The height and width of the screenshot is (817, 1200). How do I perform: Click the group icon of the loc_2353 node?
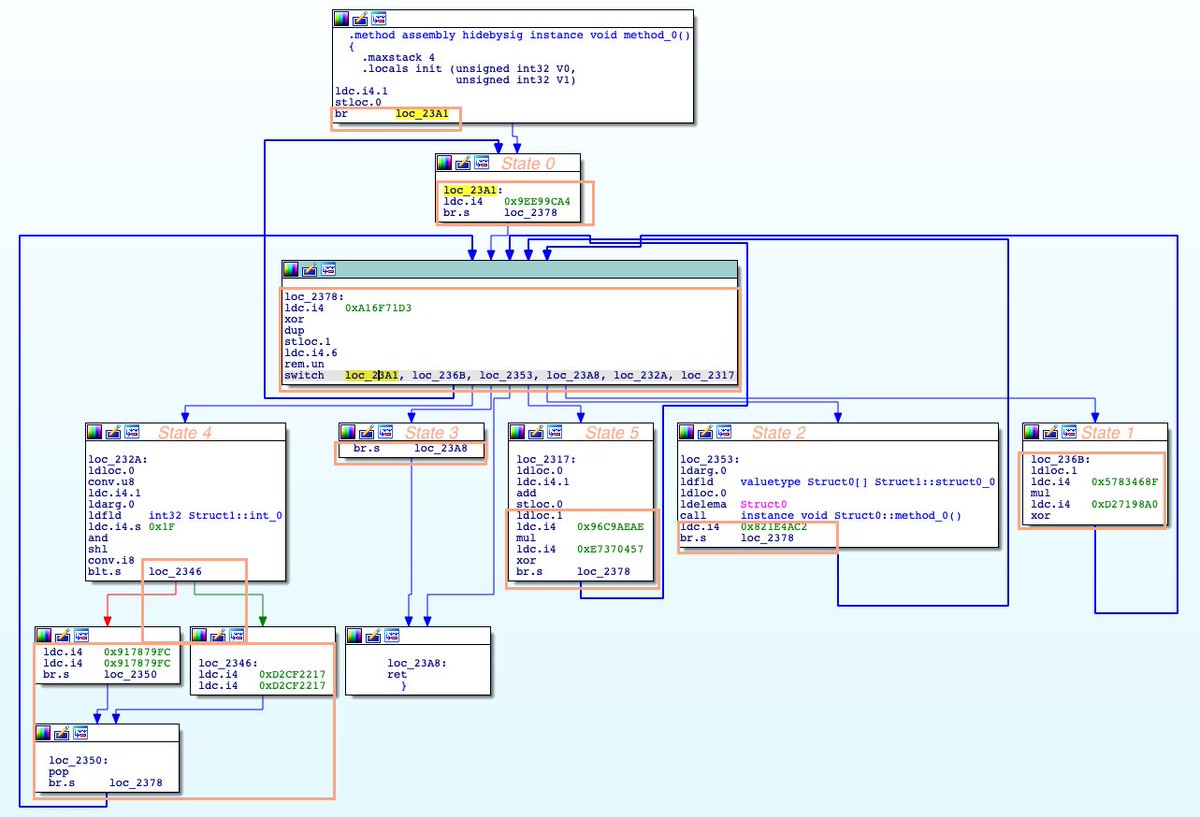[724, 432]
